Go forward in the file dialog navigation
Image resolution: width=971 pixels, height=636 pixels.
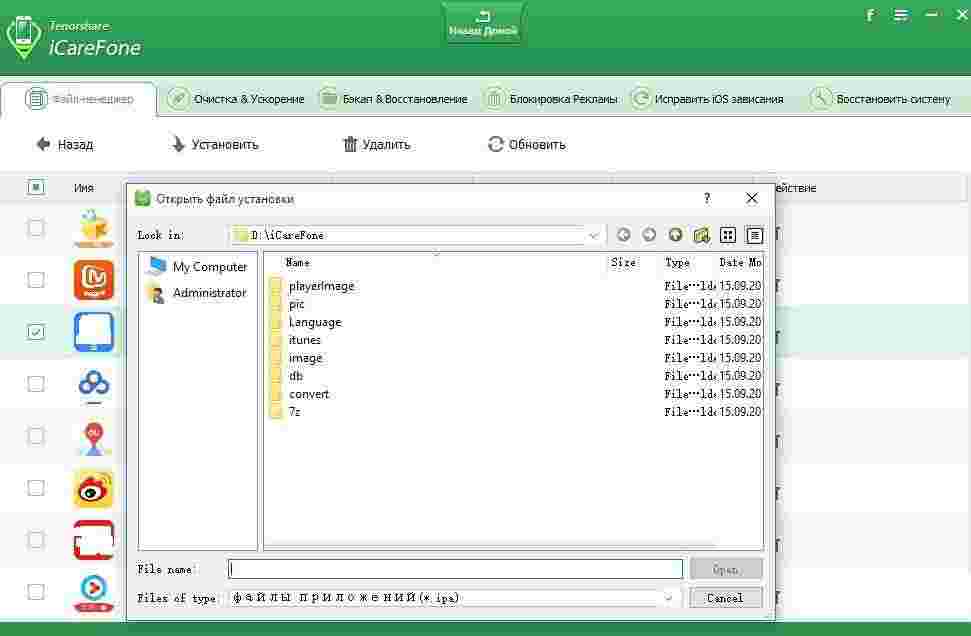pyautogui.click(x=649, y=235)
